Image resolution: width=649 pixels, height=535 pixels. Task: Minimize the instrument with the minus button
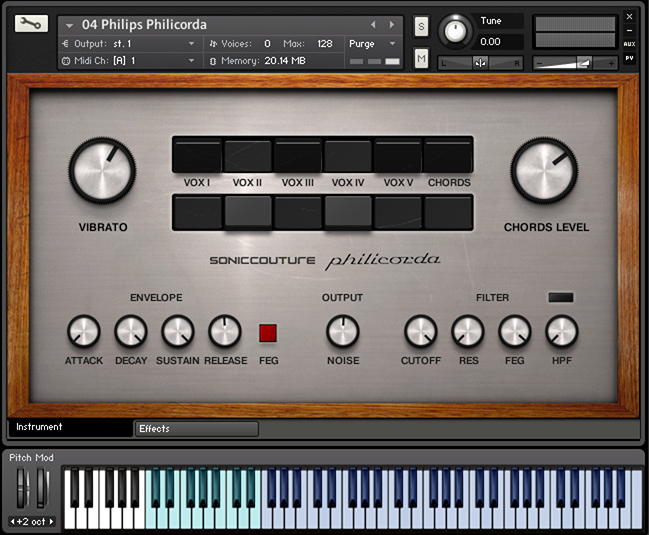coord(629,31)
